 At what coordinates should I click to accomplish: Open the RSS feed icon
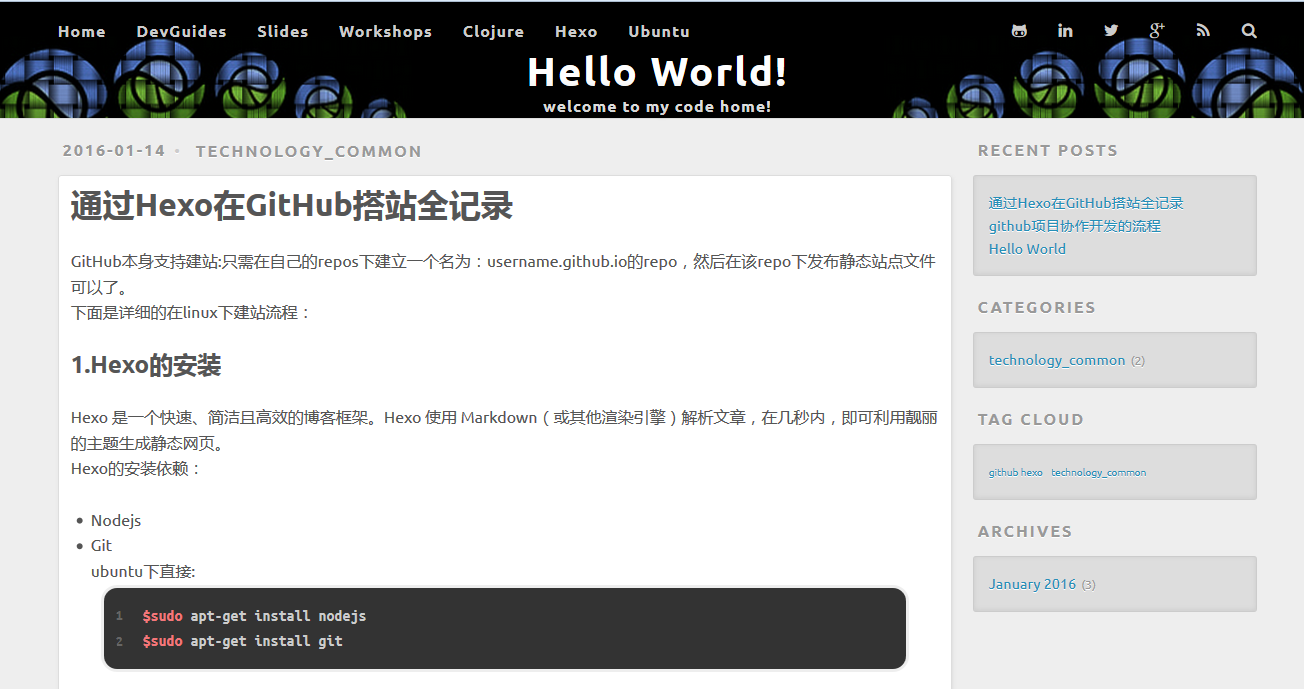coord(1203,31)
